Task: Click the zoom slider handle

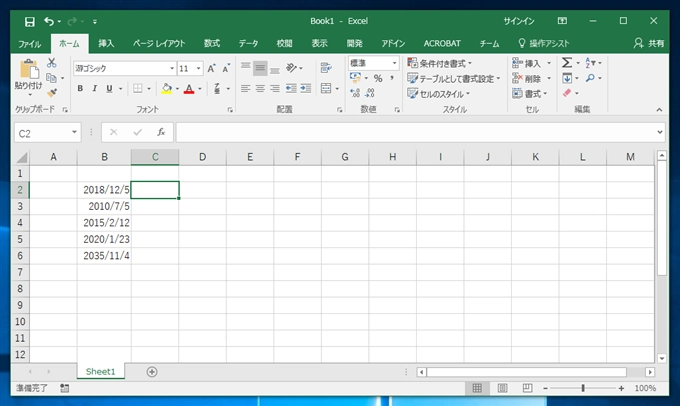Action: coord(583,388)
